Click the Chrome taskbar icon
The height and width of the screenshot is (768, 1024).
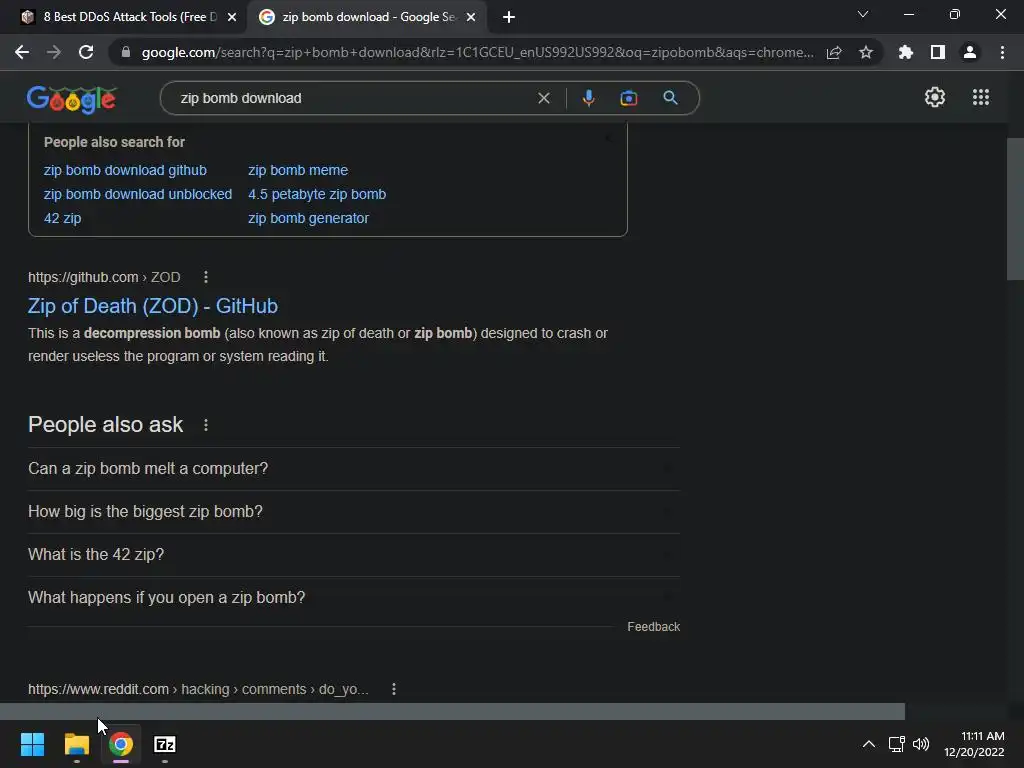121,744
